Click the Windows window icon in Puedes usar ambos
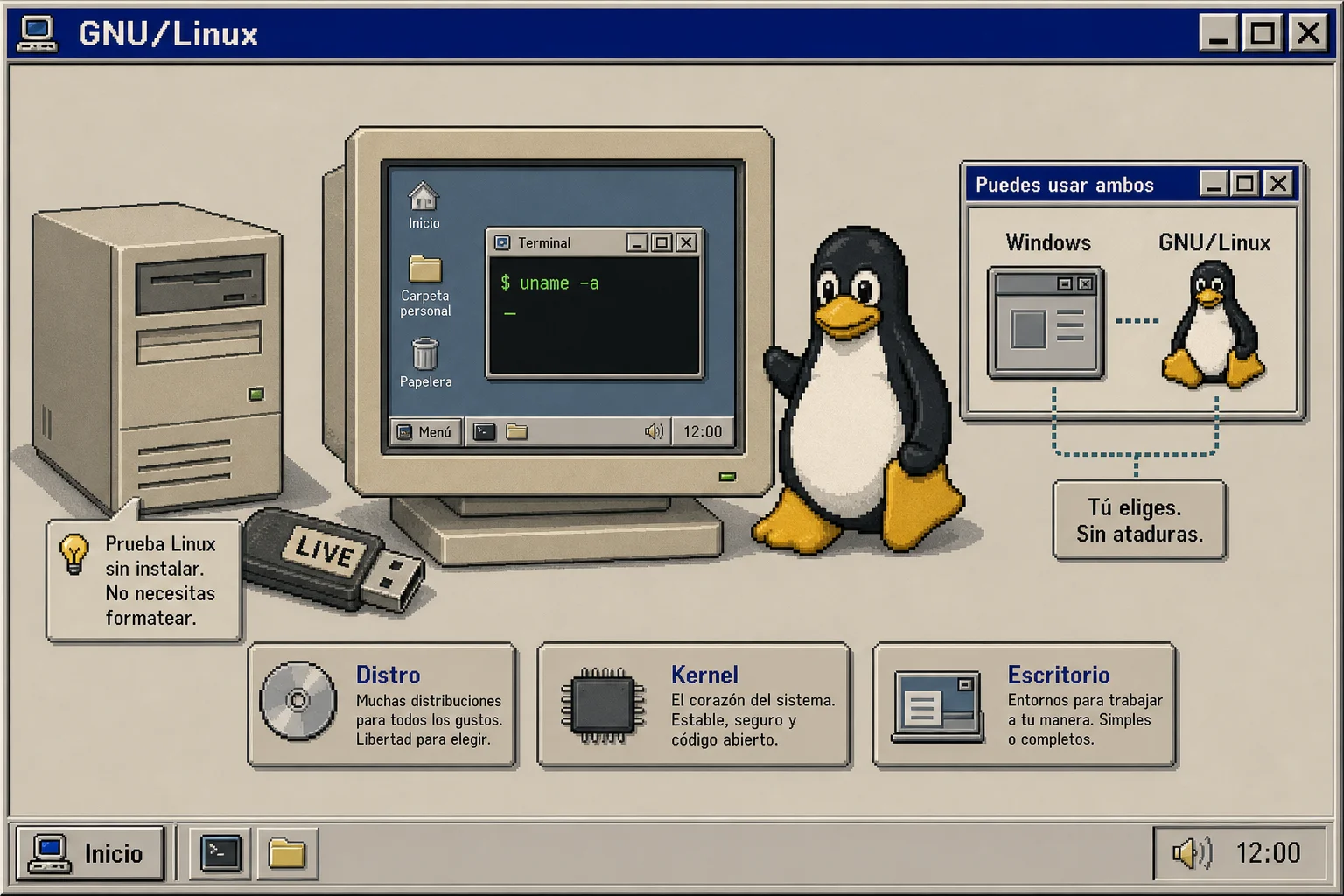The width and height of the screenshot is (1344, 896). [1046, 323]
